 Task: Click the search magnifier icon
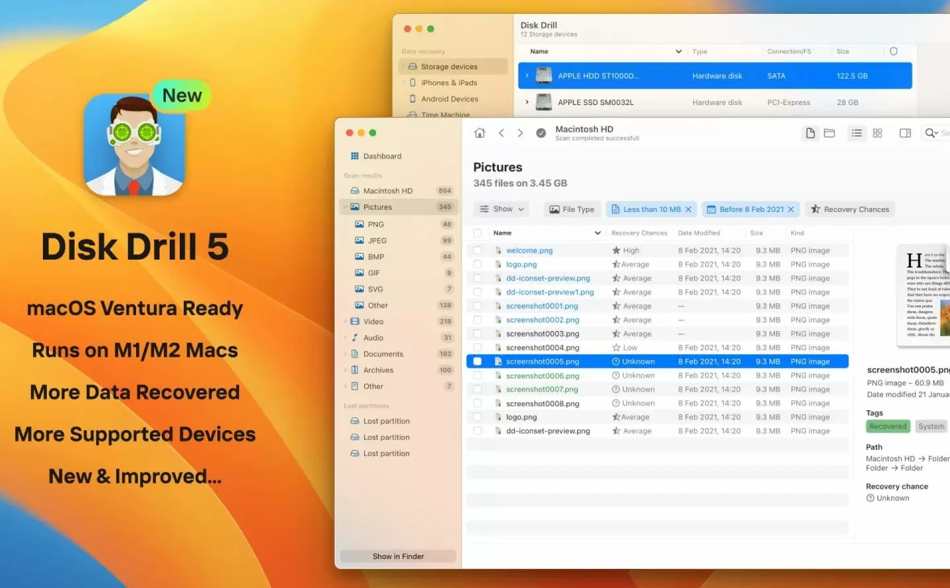[x=930, y=133]
